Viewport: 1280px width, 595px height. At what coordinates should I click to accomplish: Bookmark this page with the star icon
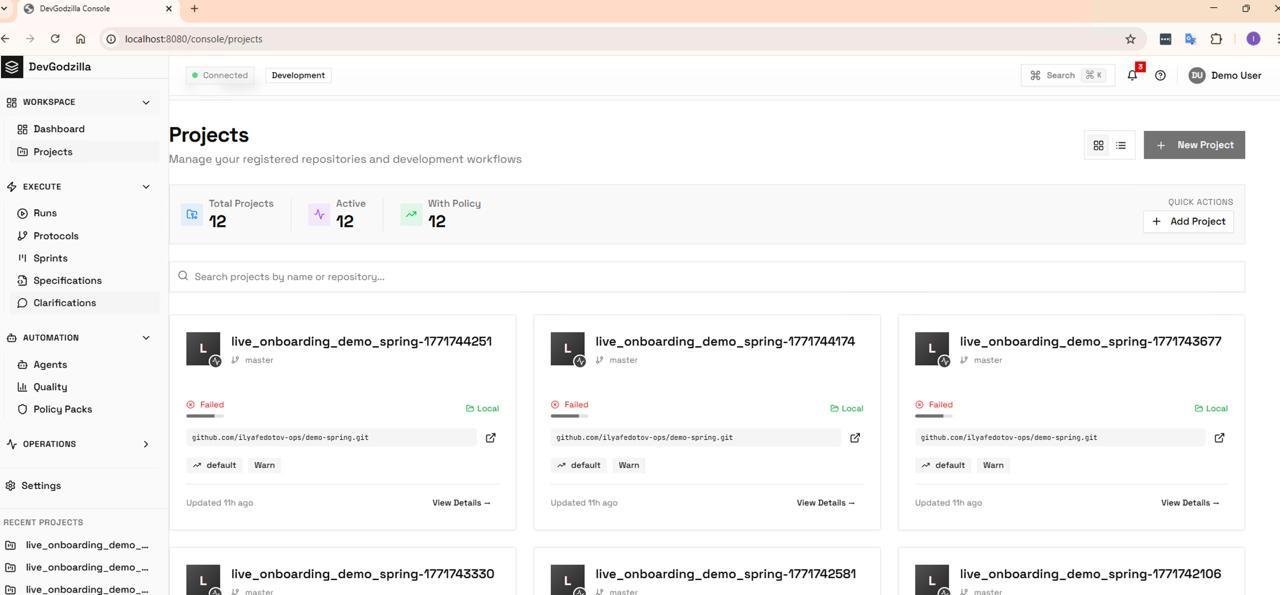tap(1130, 39)
